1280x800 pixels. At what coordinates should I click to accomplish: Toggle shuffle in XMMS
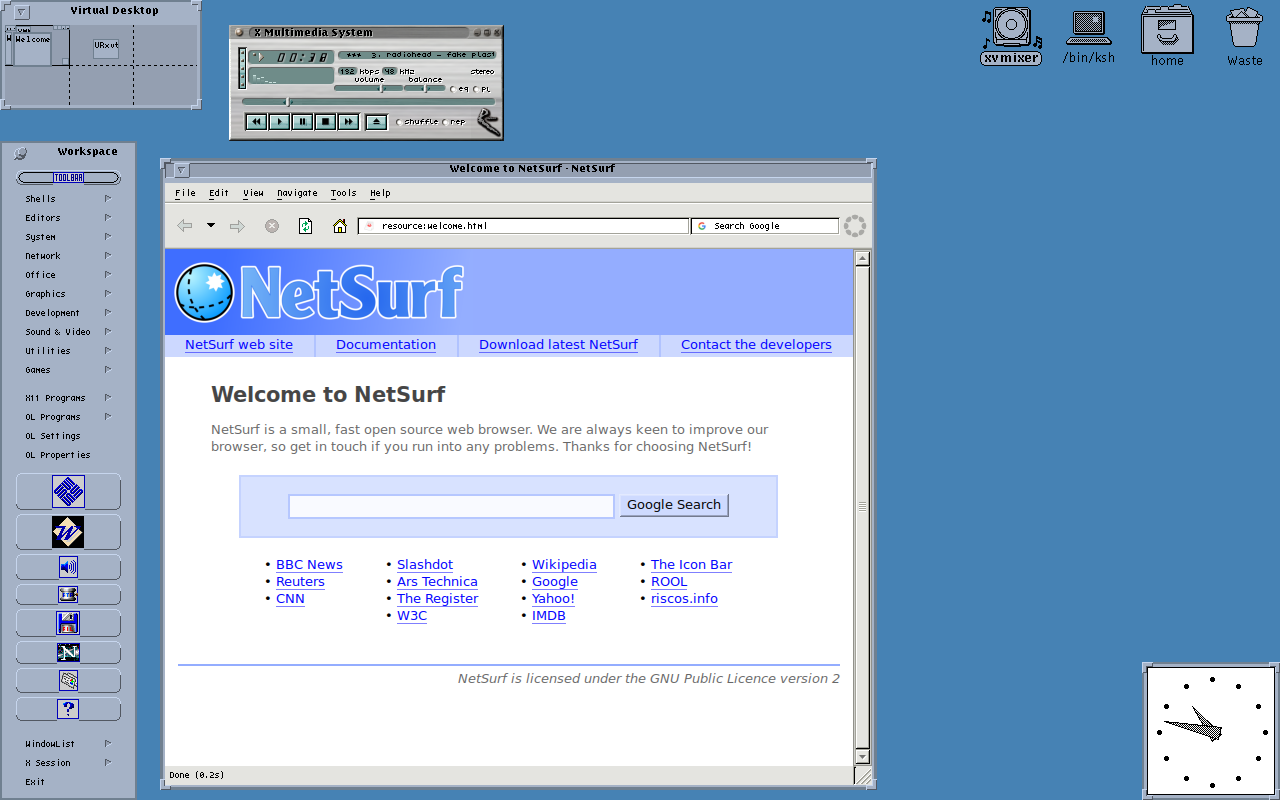[418, 122]
